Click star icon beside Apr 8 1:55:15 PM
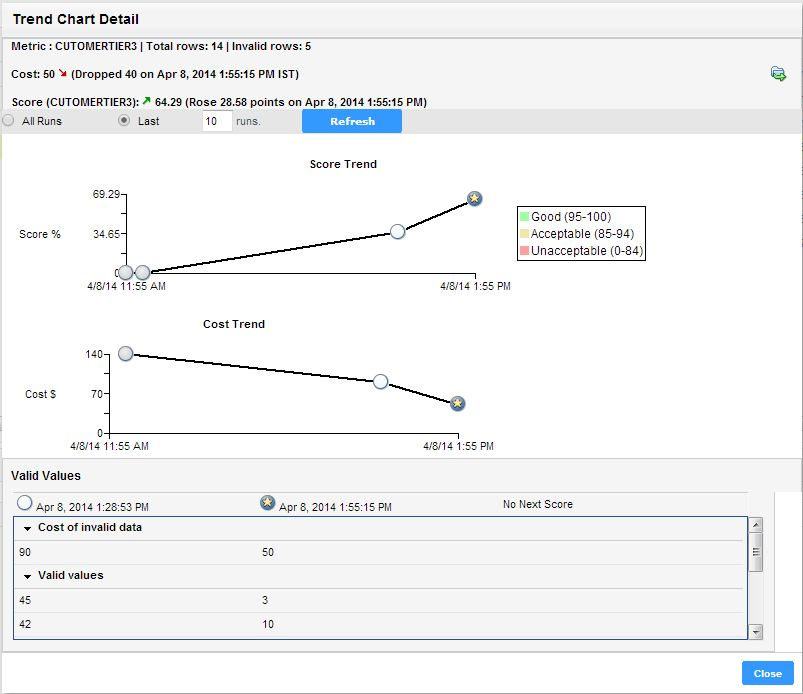803x694 pixels. pyautogui.click(x=267, y=503)
